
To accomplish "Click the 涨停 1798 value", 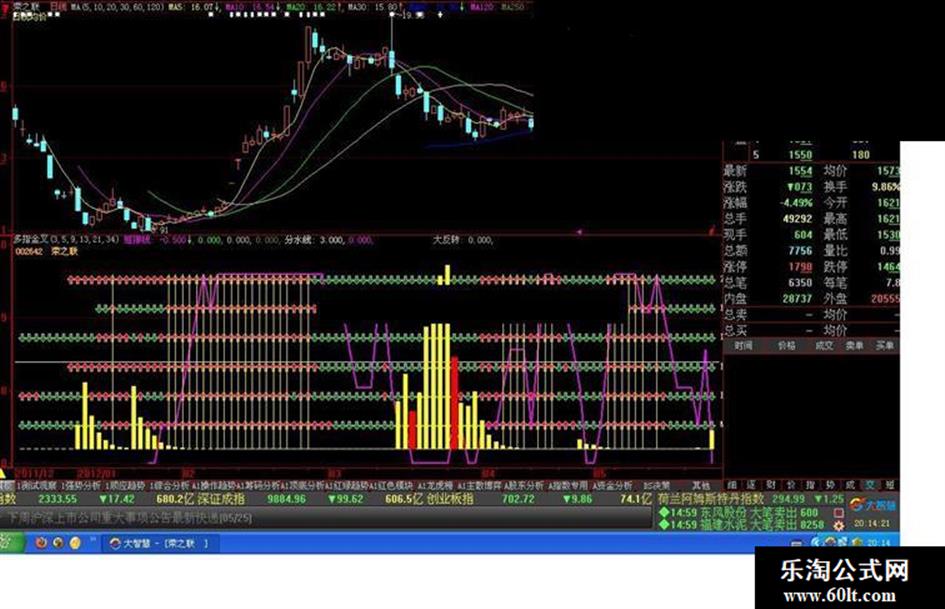I will (800, 266).
